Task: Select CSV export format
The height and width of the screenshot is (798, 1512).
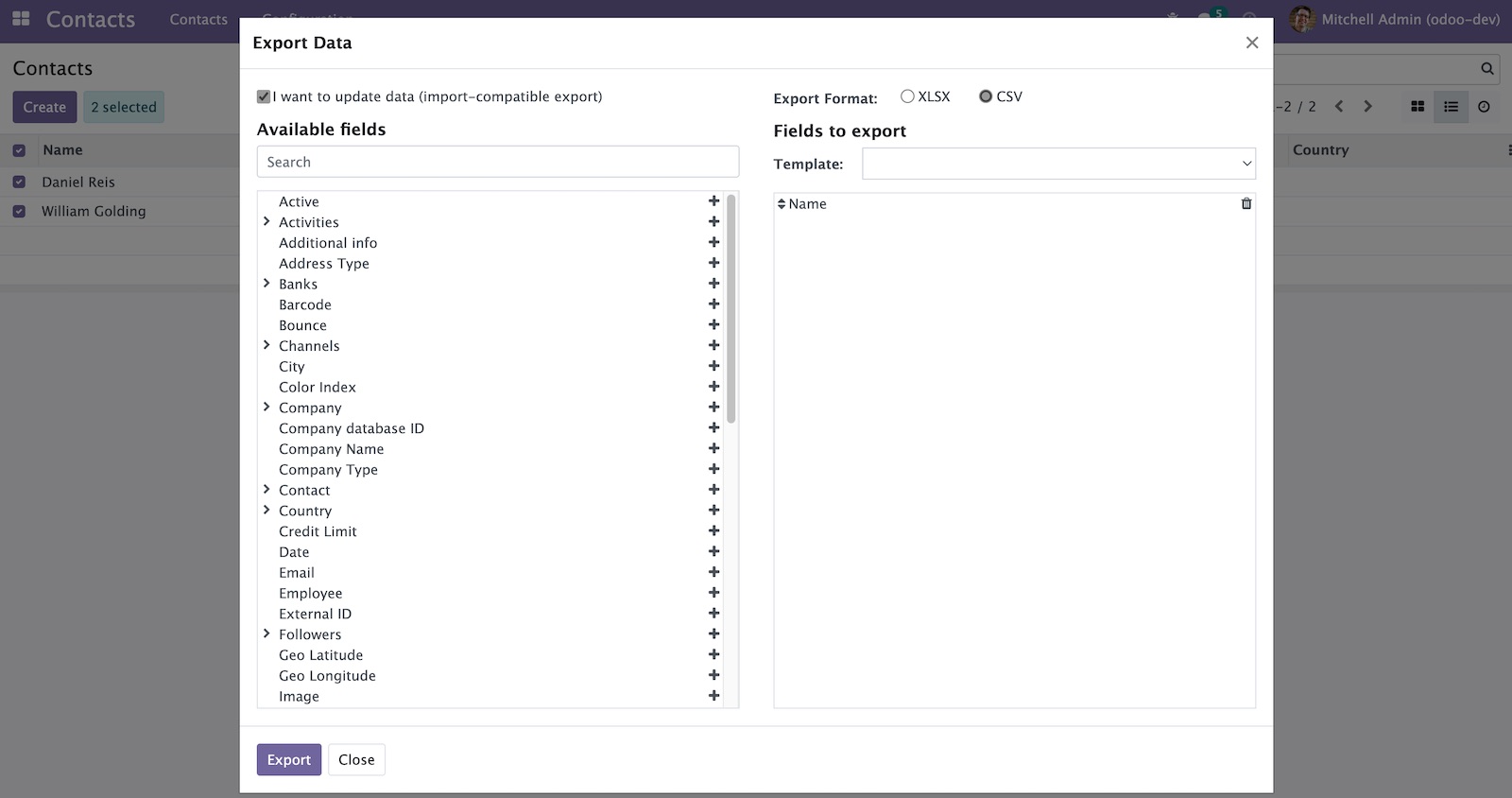Action: click(x=986, y=96)
